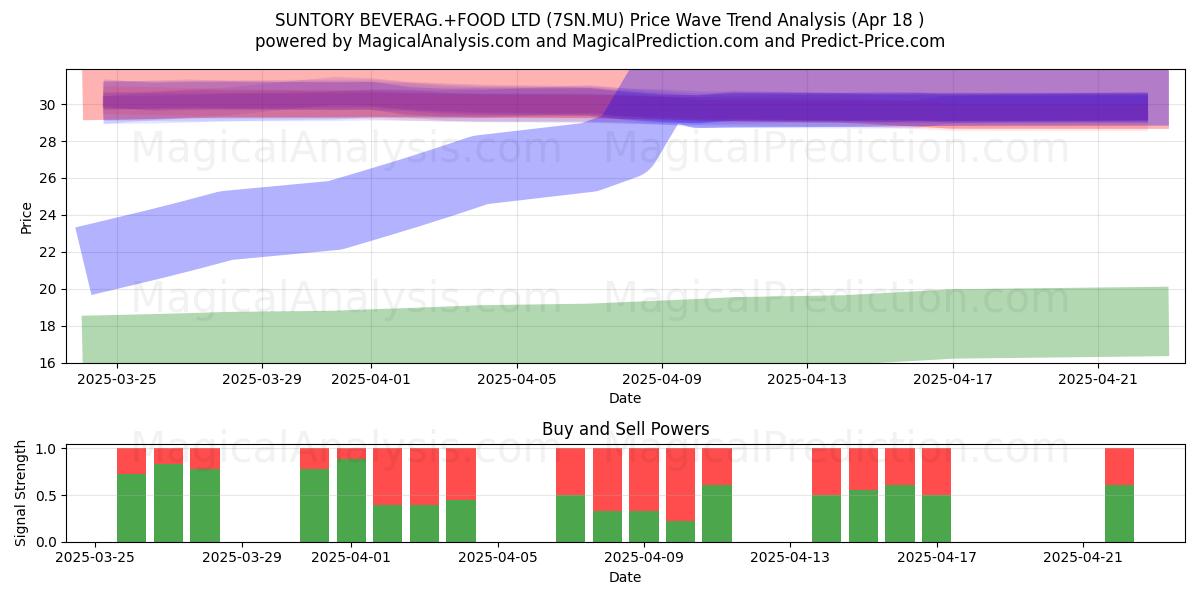This screenshot has width=1200, height=600.
Task: Click the 'powered by MagicalAnalysis.com' subtitle line
Action: click(600, 41)
